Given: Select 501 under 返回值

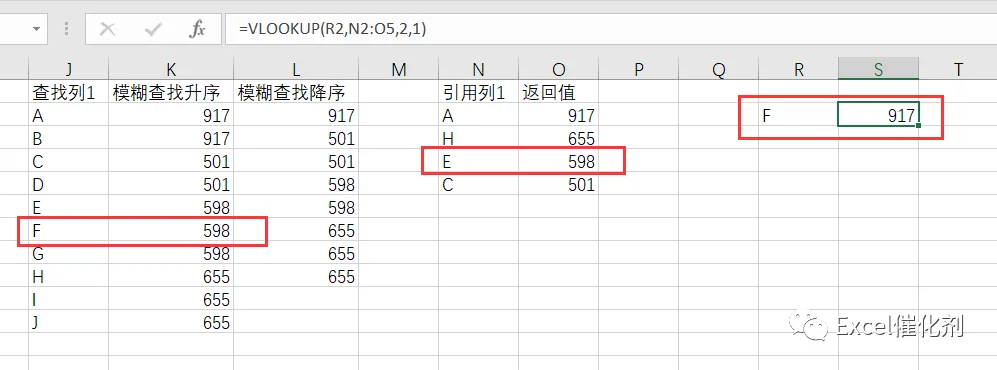Looking at the screenshot, I should (x=558, y=184).
